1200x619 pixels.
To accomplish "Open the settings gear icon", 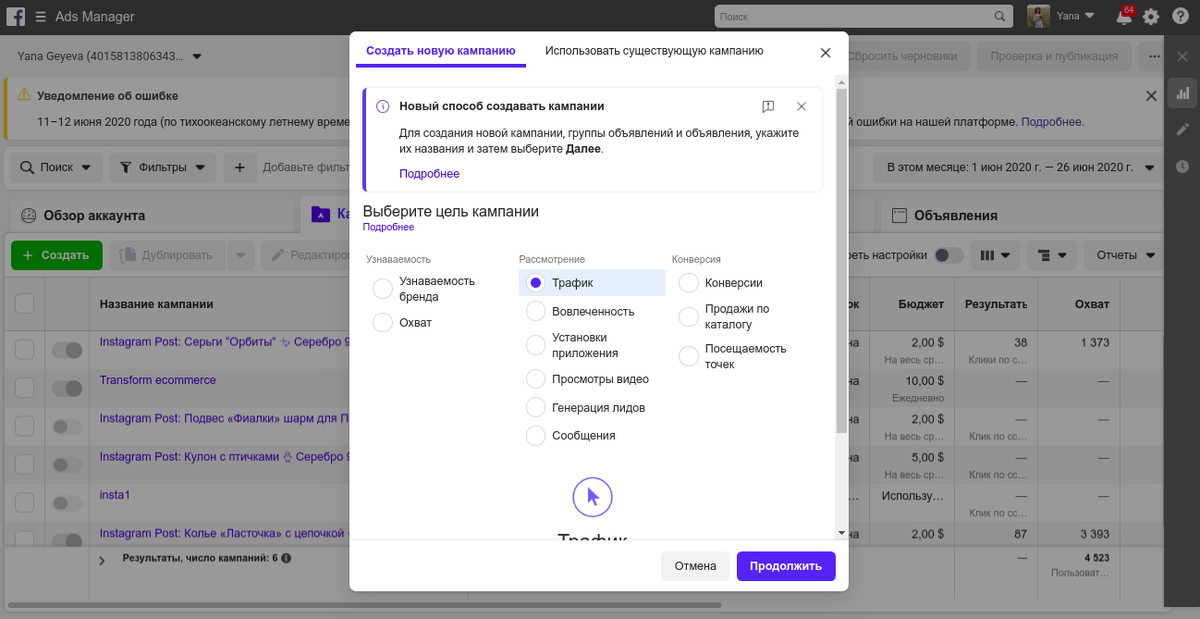I will pos(1152,17).
